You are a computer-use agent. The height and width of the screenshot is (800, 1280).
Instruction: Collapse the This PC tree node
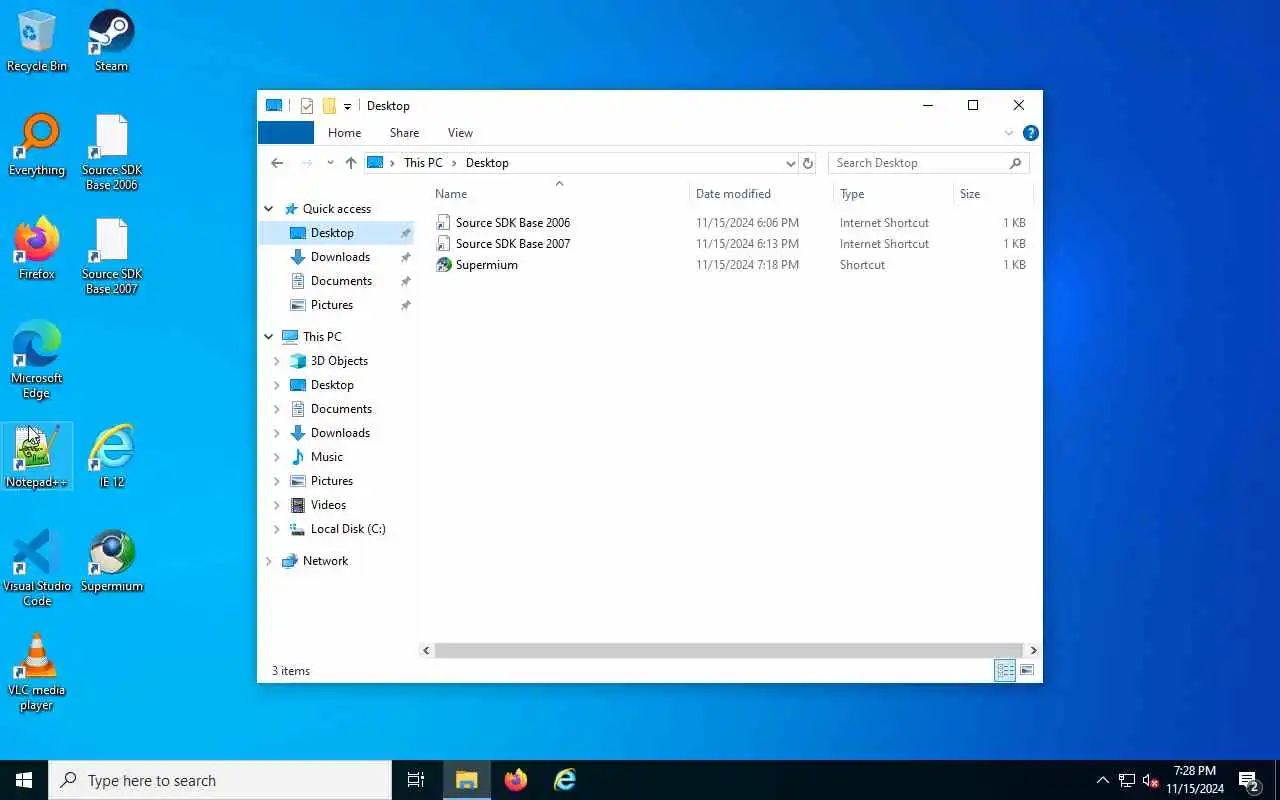pos(269,337)
